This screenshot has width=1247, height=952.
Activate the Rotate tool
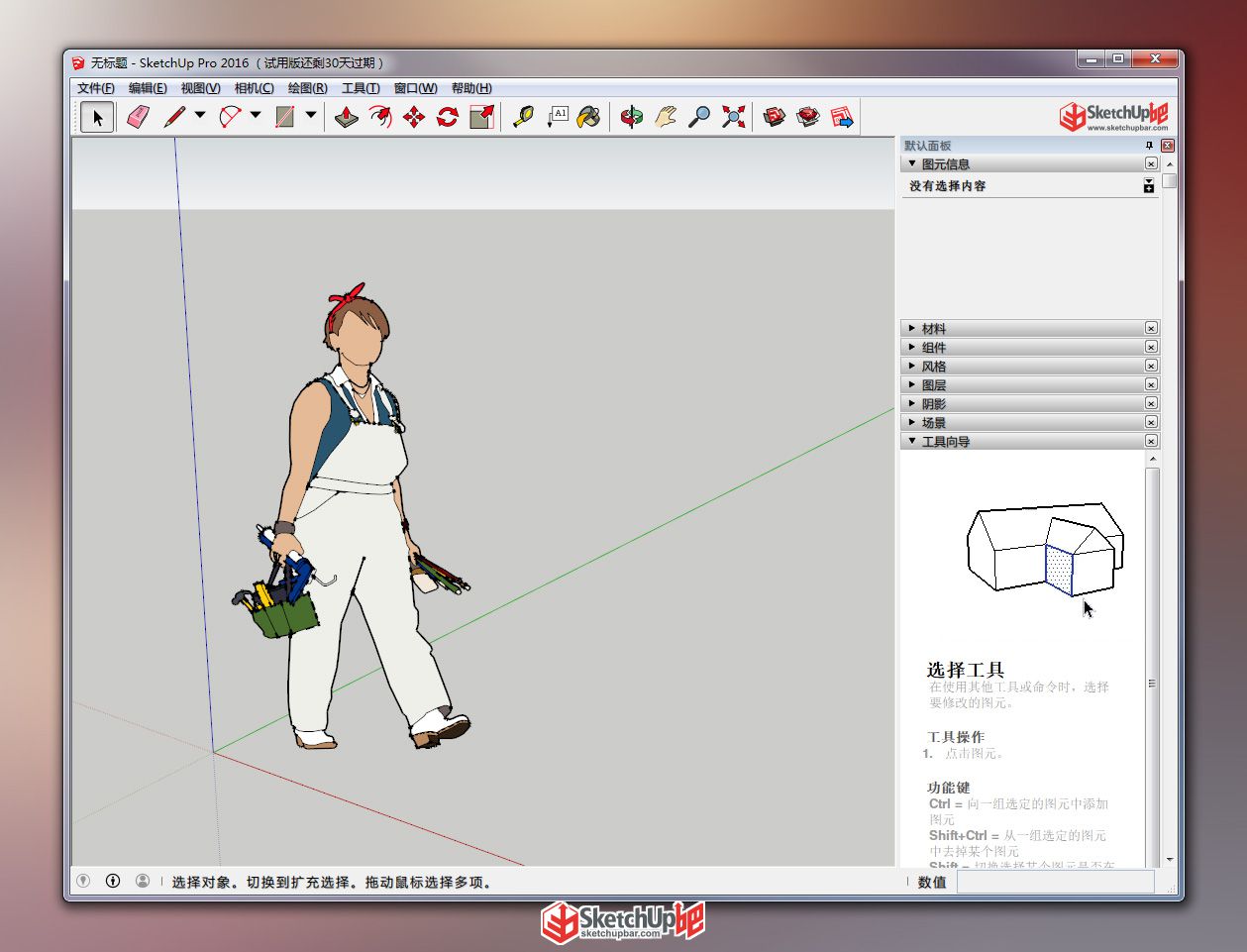click(x=448, y=117)
